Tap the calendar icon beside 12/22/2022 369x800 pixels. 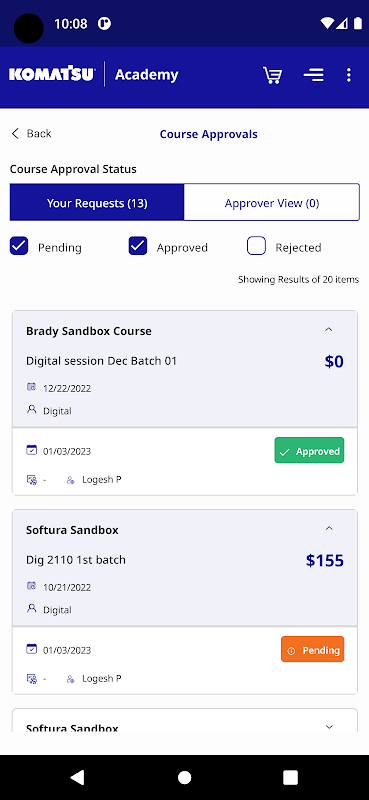coord(32,387)
